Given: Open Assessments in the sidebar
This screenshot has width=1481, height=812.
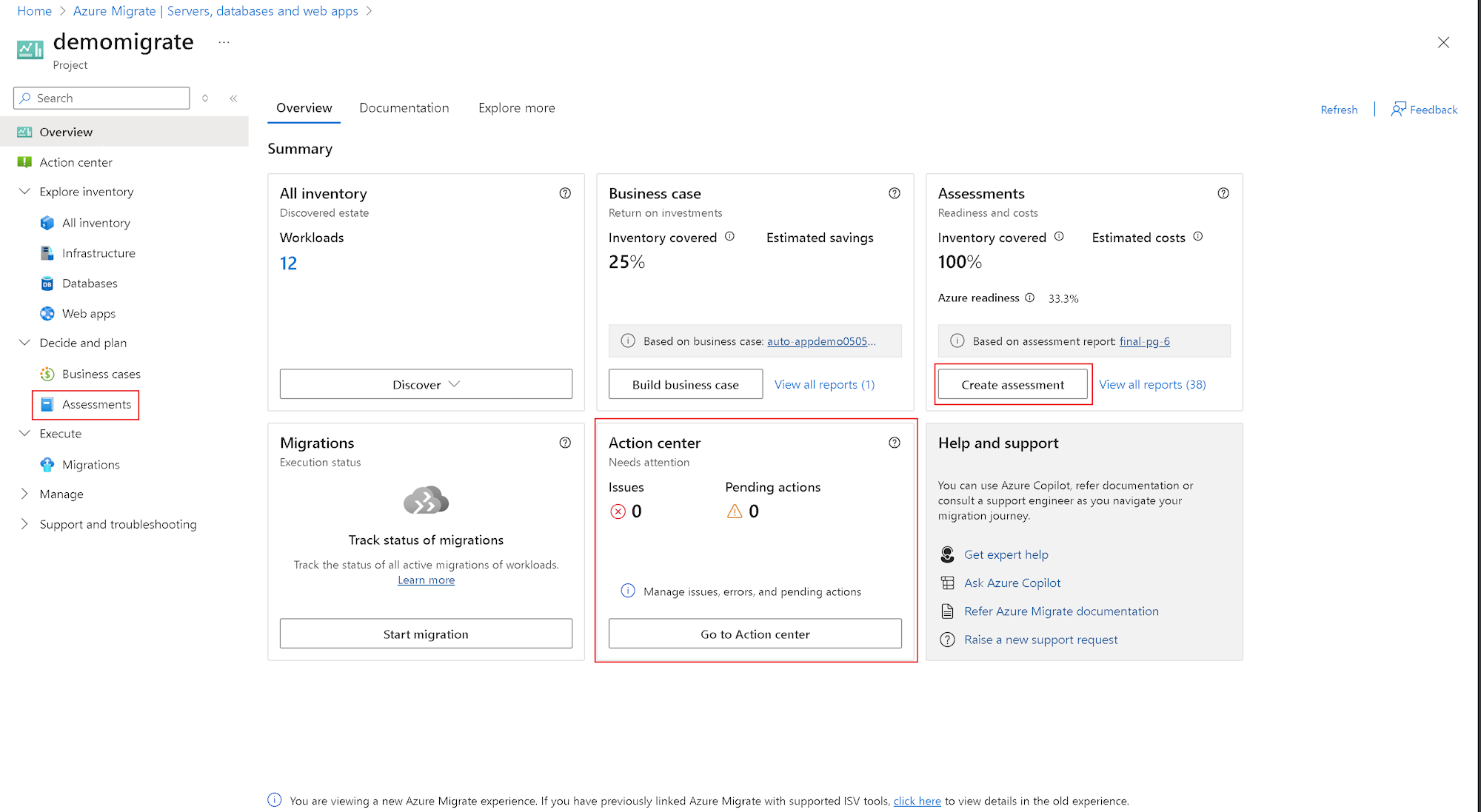Looking at the screenshot, I should (96, 404).
